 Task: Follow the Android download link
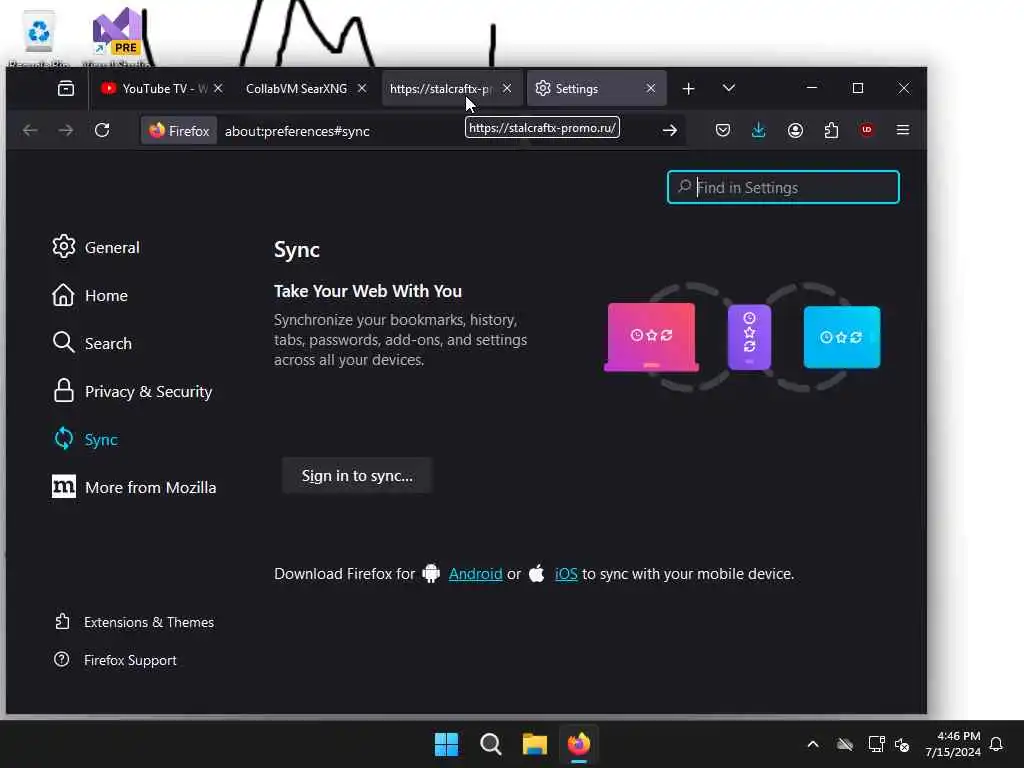pos(475,573)
